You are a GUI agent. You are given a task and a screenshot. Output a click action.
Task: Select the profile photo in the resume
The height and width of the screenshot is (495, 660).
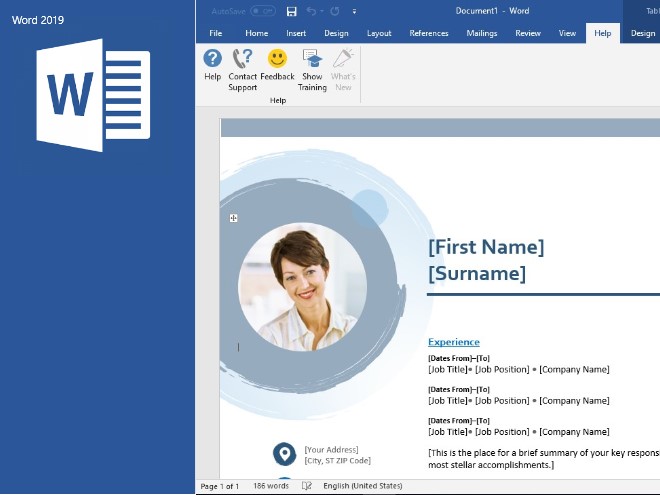click(x=302, y=286)
